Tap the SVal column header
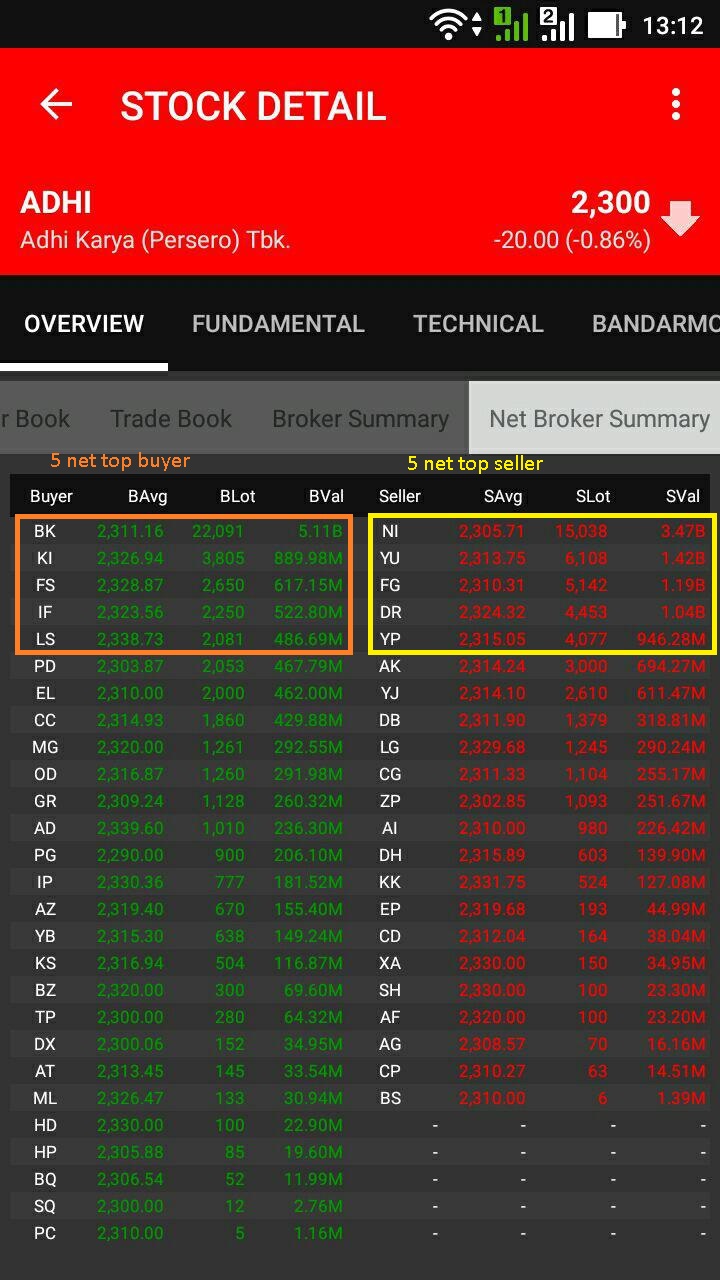 683,496
